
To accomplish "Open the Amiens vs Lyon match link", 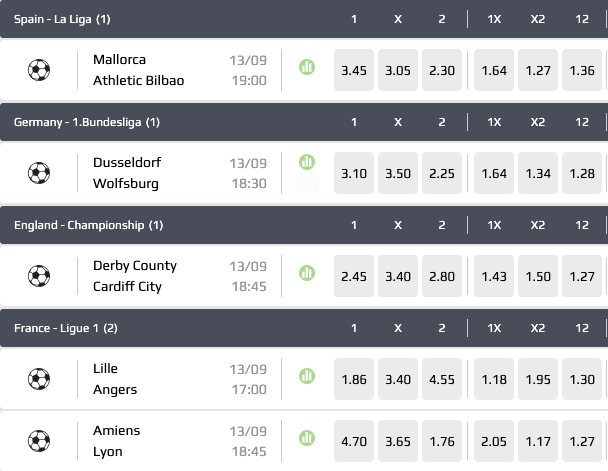I will (x=117, y=441).
